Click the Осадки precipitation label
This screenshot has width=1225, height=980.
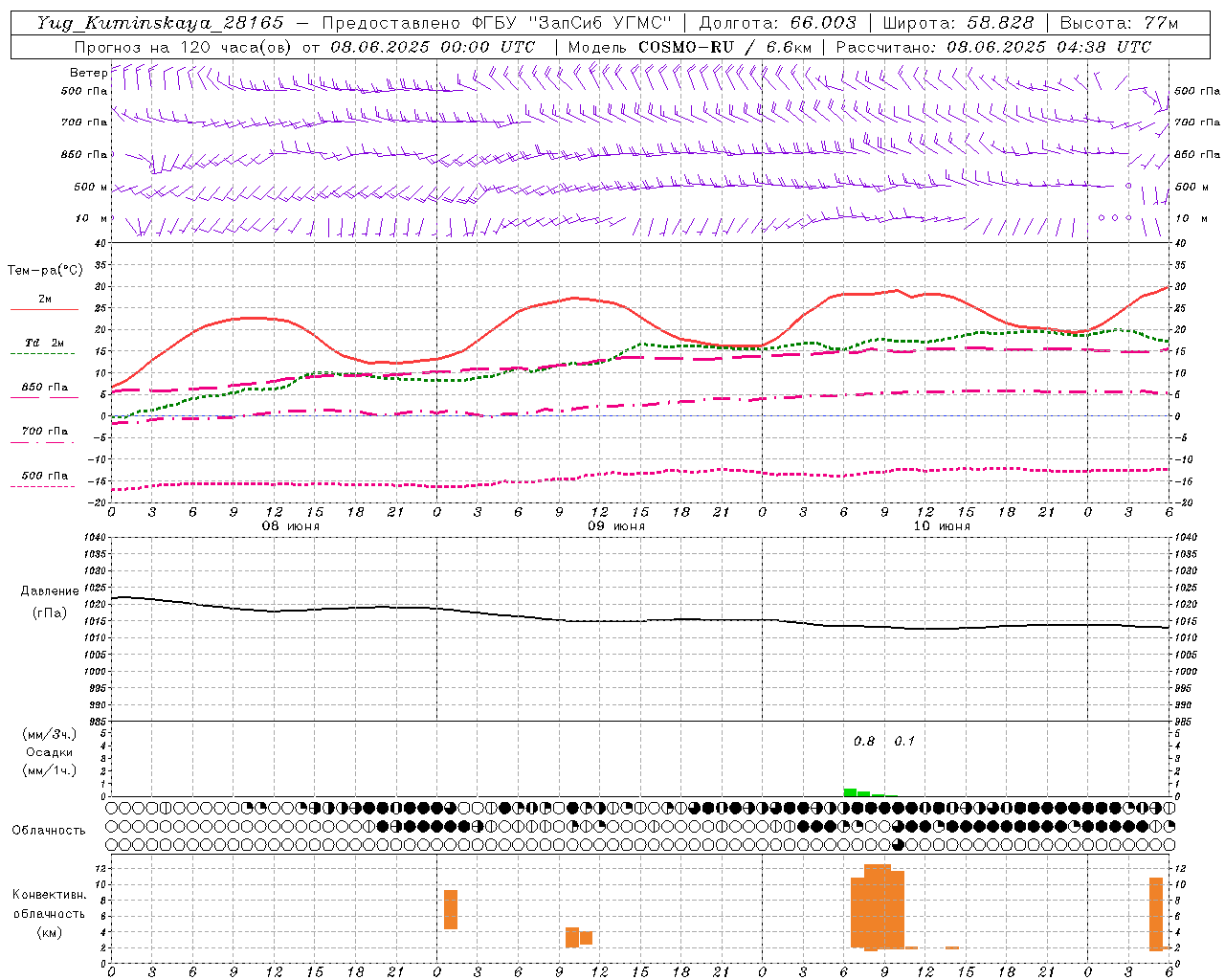[x=49, y=752]
